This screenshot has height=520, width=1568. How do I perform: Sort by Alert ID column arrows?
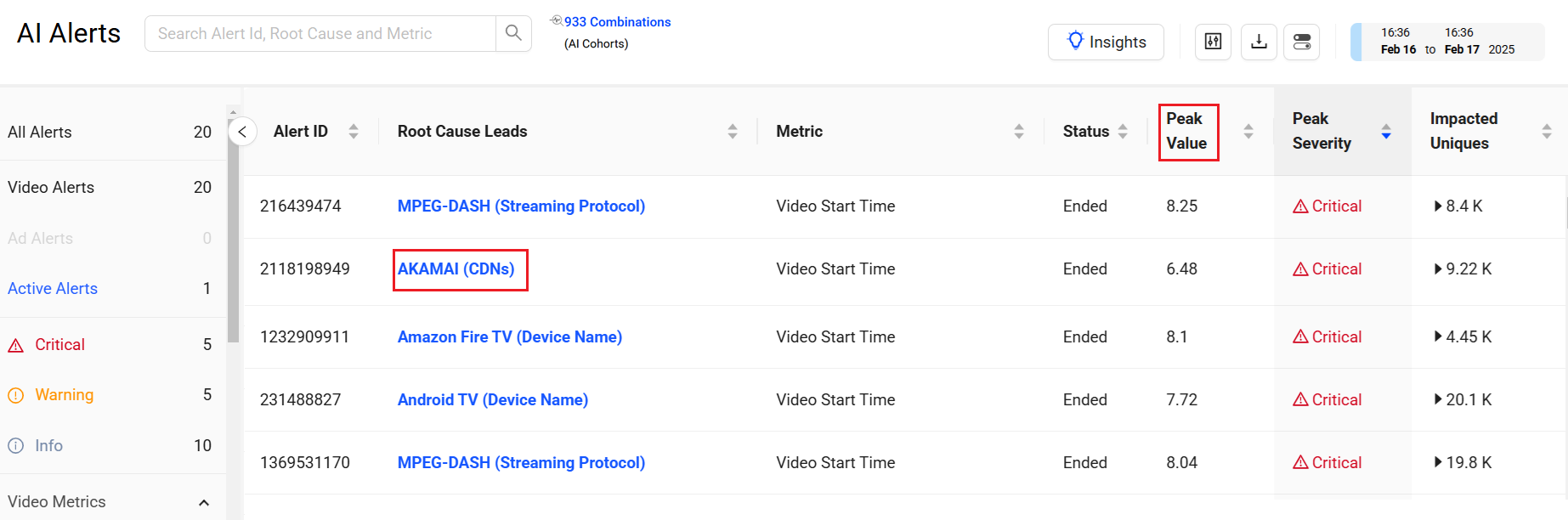point(354,132)
